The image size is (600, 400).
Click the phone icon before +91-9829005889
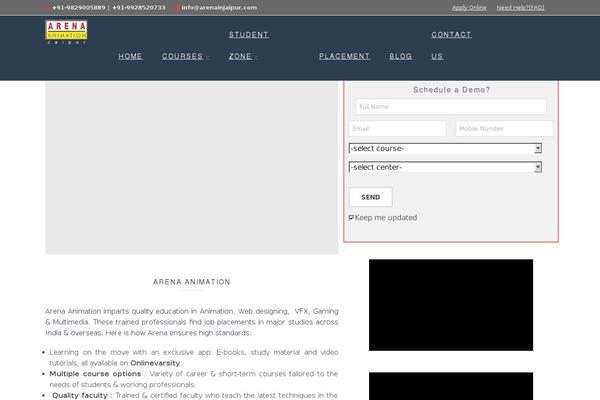click(47, 7)
